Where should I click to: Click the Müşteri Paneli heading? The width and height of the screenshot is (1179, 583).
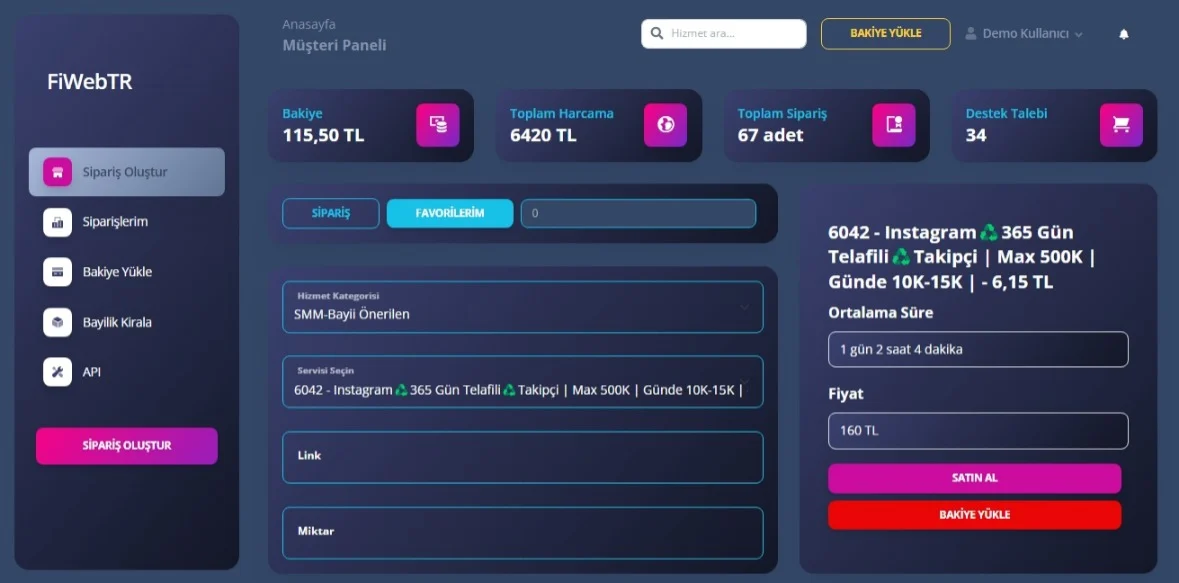coord(335,45)
